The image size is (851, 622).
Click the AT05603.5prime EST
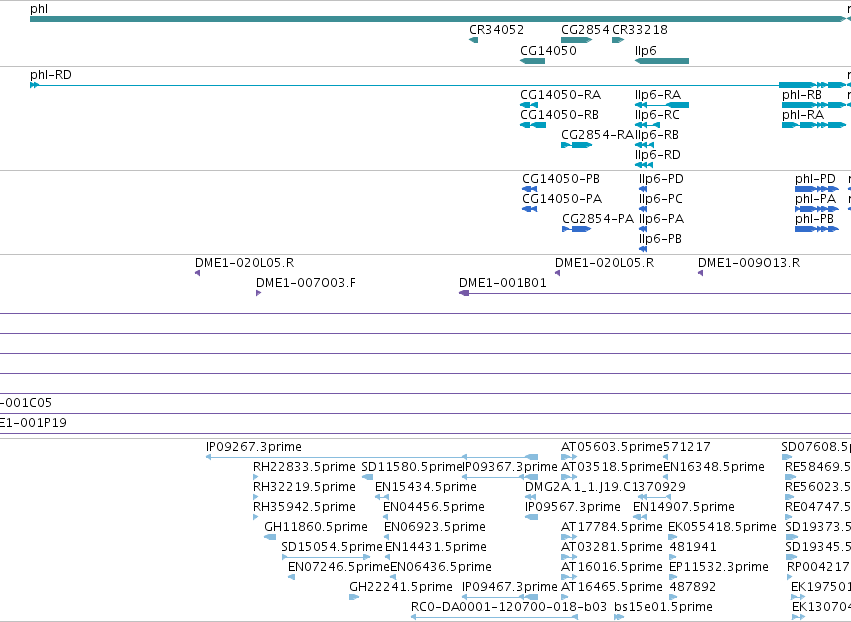(x=569, y=457)
